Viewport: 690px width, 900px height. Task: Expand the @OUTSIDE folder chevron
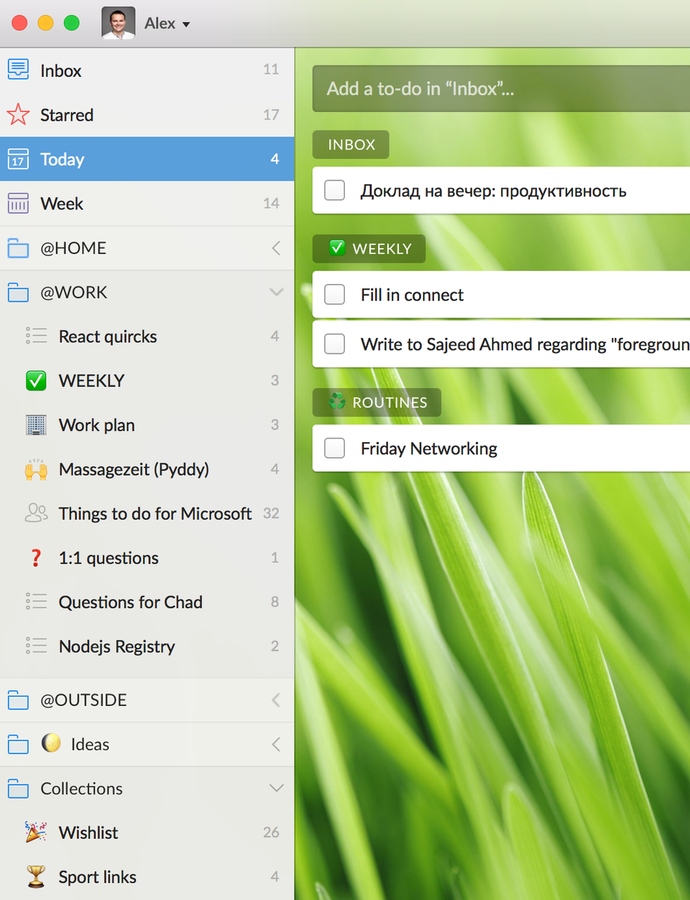(276, 700)
